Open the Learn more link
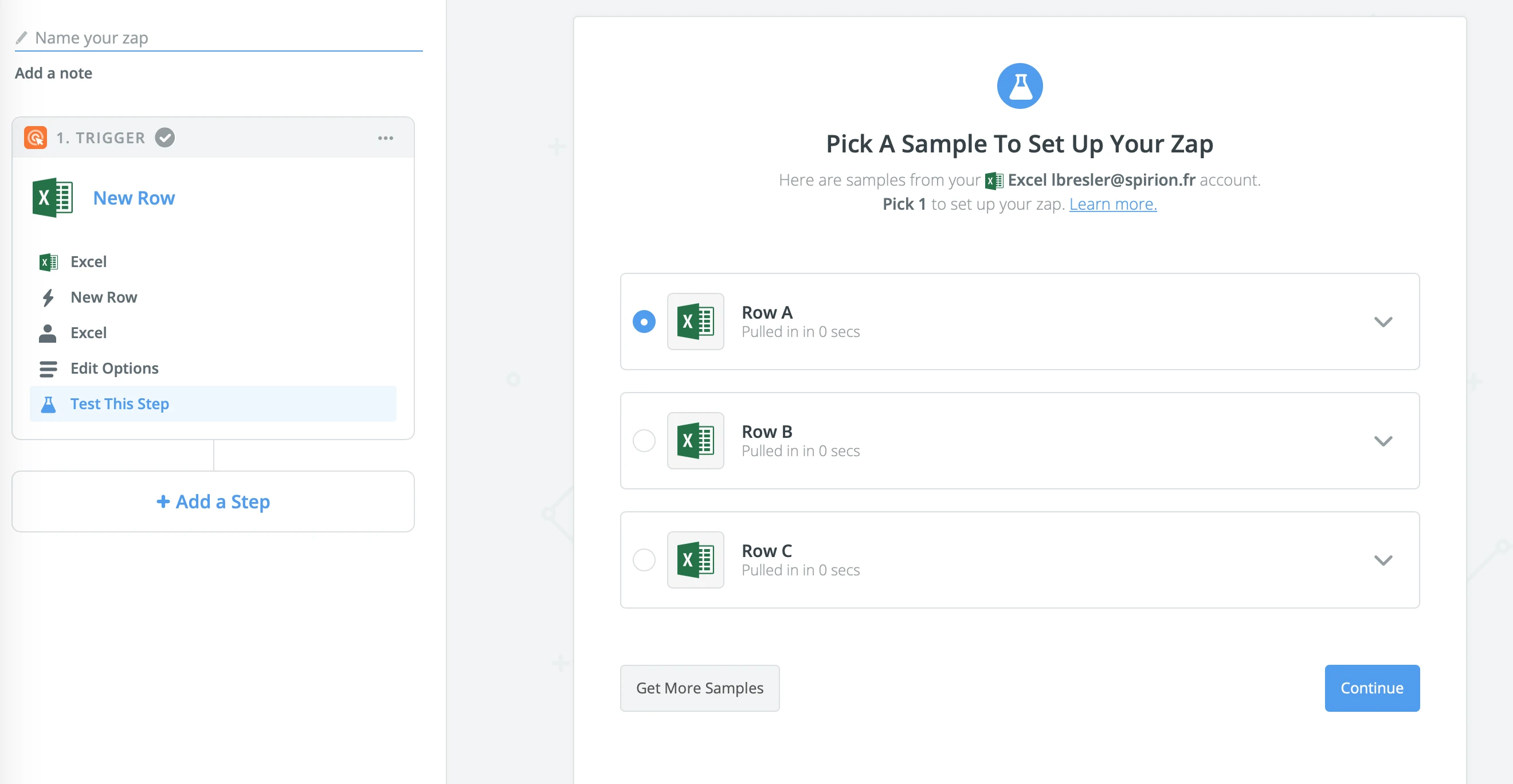1513x784 pixels. (1112, 204)
